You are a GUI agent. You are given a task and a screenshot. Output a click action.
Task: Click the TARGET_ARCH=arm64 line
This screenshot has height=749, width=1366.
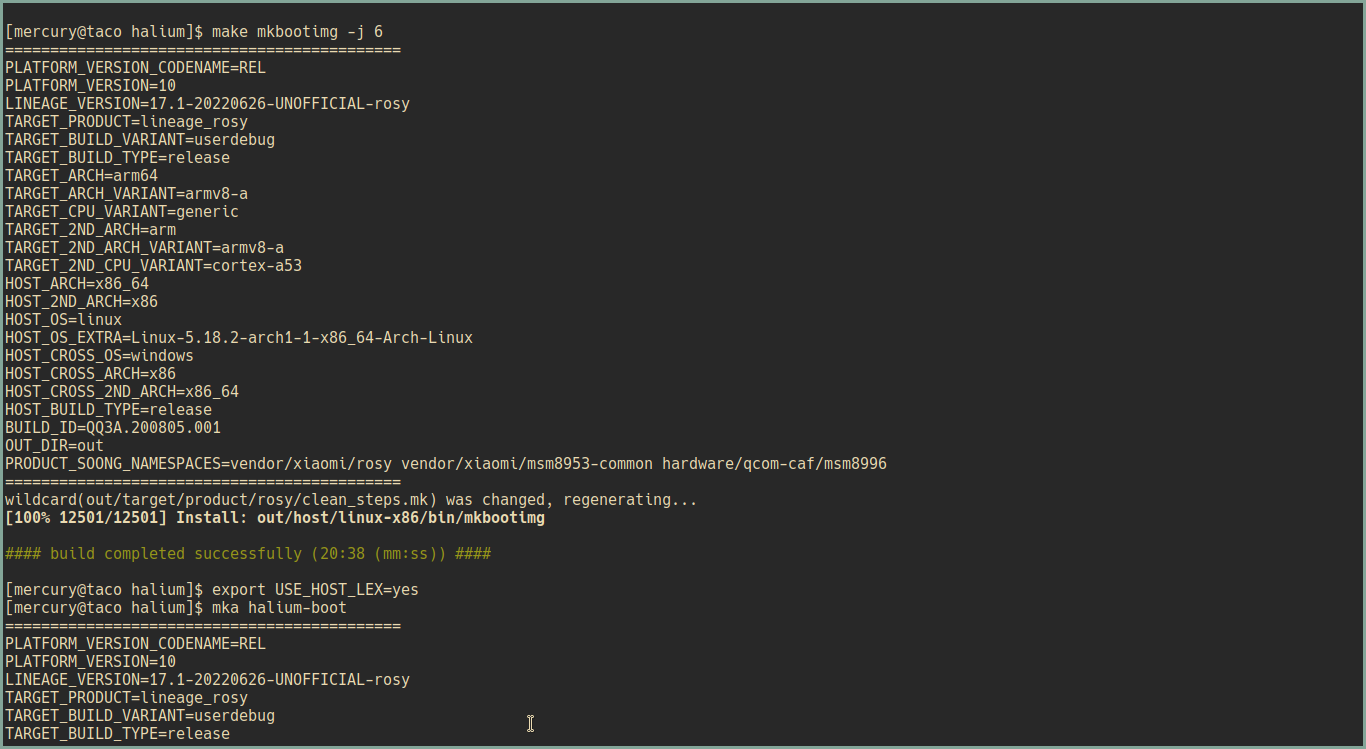[x=81, y=176]
